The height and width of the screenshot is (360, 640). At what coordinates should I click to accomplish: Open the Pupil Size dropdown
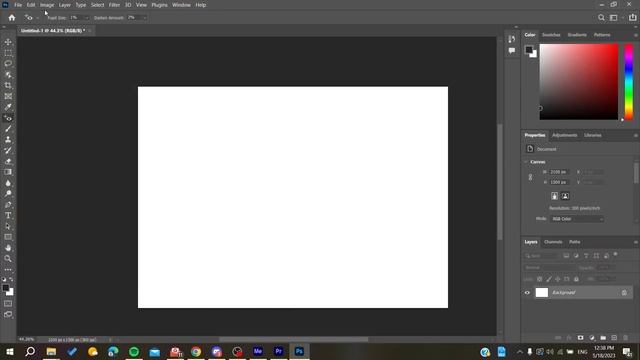87,18
